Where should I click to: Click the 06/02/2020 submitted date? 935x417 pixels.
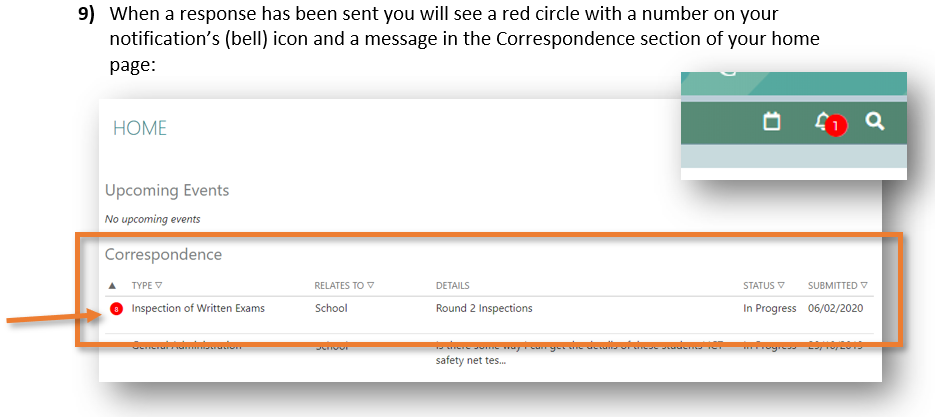[835, 308]
